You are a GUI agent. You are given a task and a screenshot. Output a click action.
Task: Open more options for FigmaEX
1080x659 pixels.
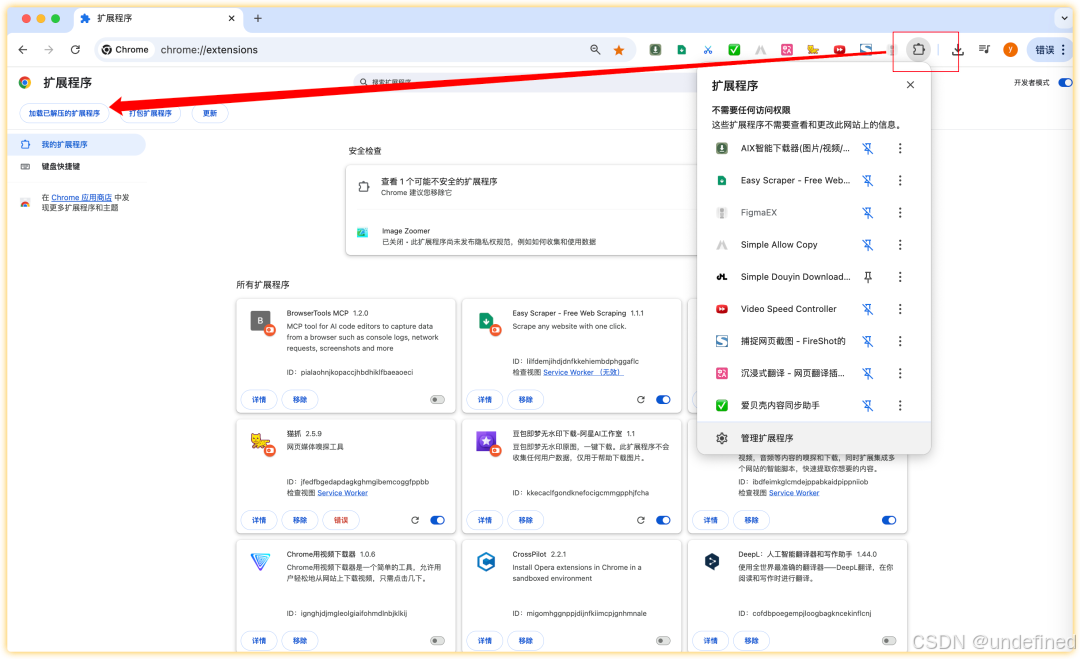pos(900,213)
